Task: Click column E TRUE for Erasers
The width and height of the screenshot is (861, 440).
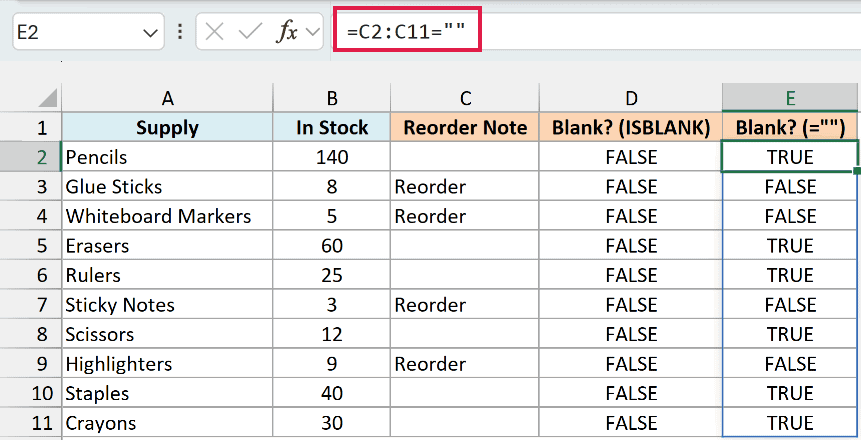Action: (790, 246)
